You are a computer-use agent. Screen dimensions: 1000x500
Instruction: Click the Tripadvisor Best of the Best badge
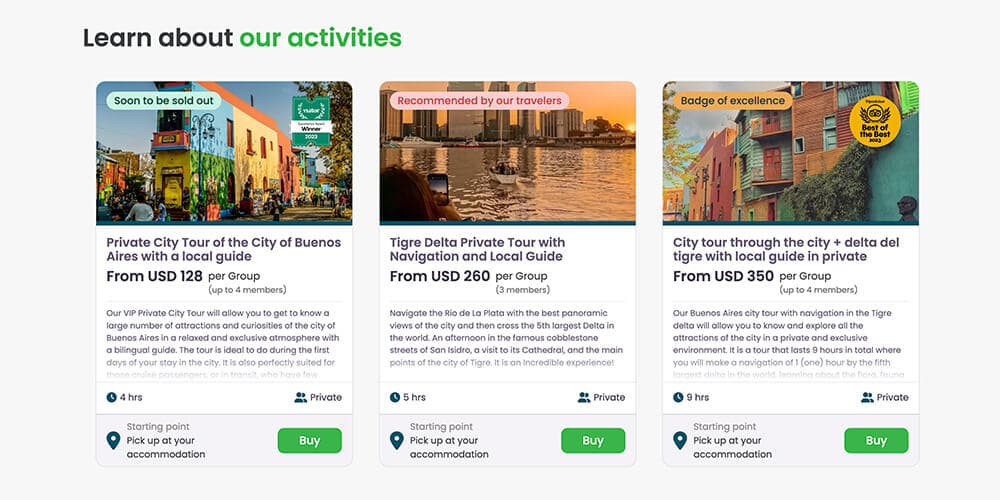pyautogui.click(x=875, y=122)
